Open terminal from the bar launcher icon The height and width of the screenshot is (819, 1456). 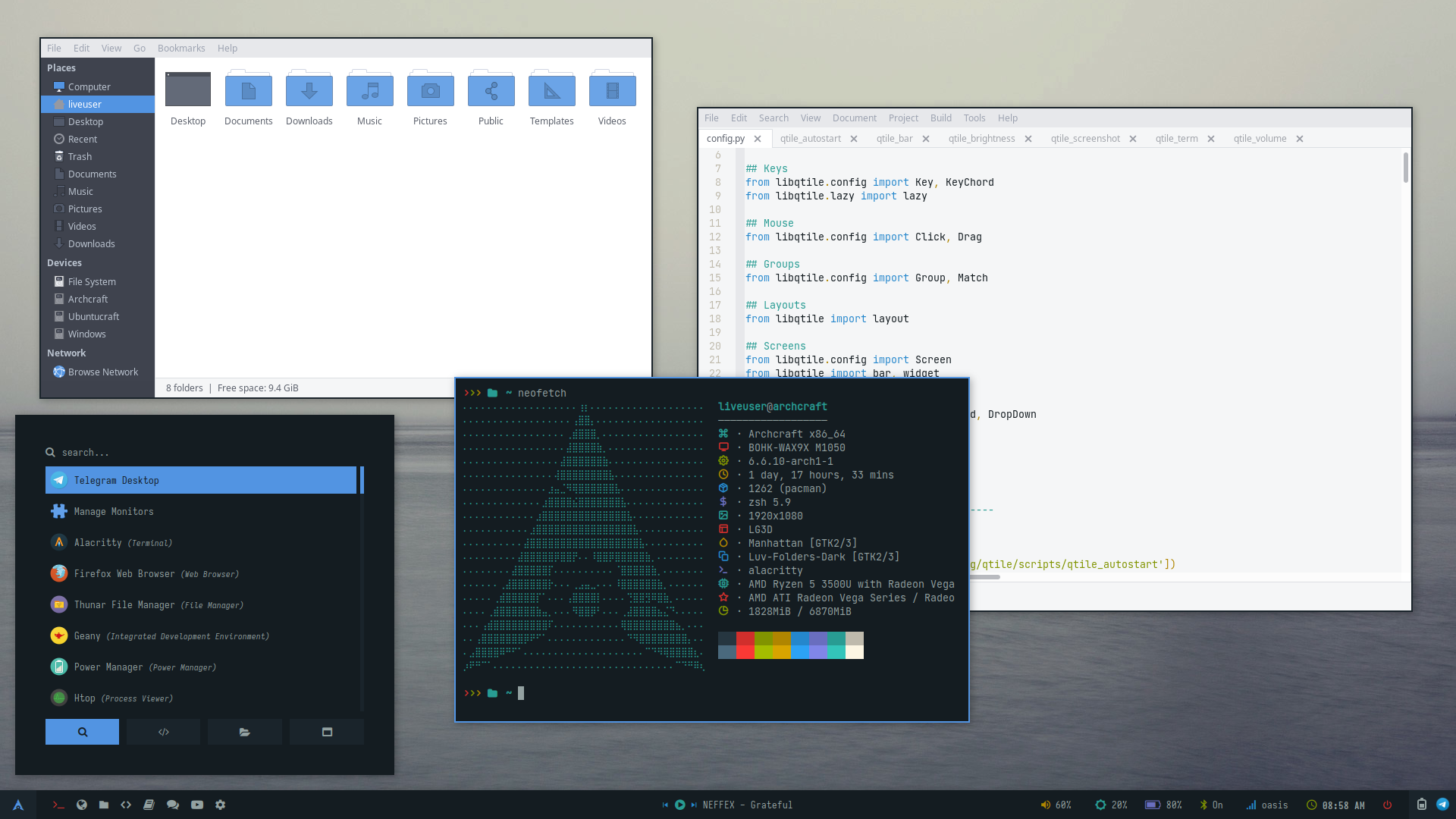tap(58, 805)
